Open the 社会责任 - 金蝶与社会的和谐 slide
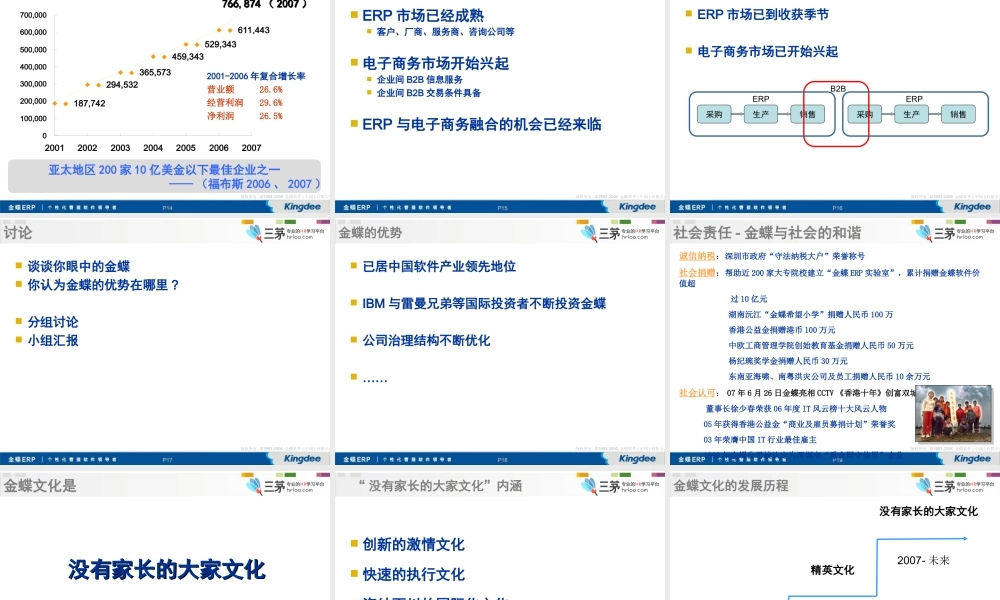This screenshot has height=600, width=1000. point(835,344)
